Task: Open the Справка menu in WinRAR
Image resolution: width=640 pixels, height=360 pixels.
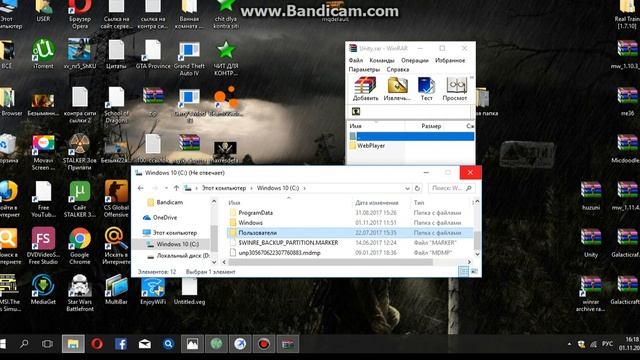Action: [x=398, y=69]
